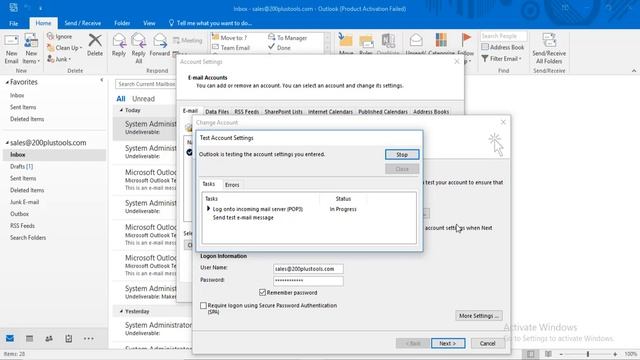Collapse the ribbon with the caret

(634, 71)
